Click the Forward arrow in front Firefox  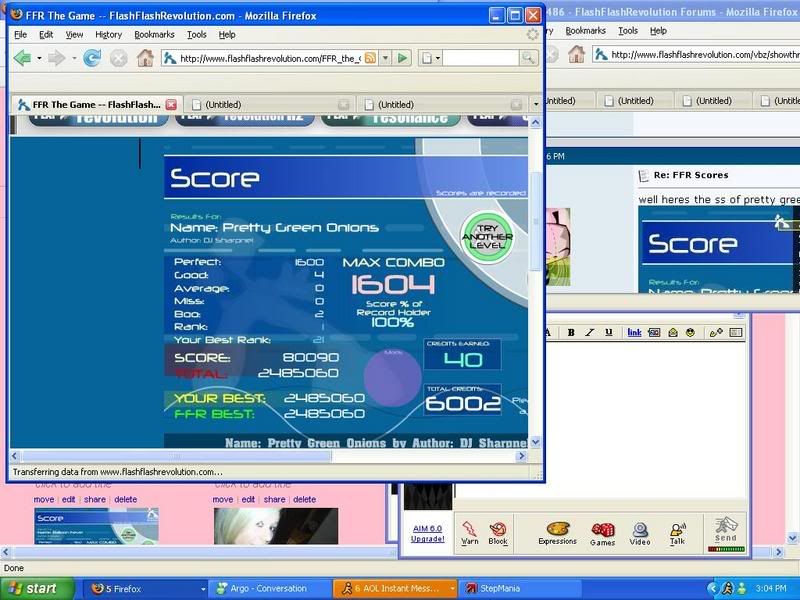click(56, 58)
